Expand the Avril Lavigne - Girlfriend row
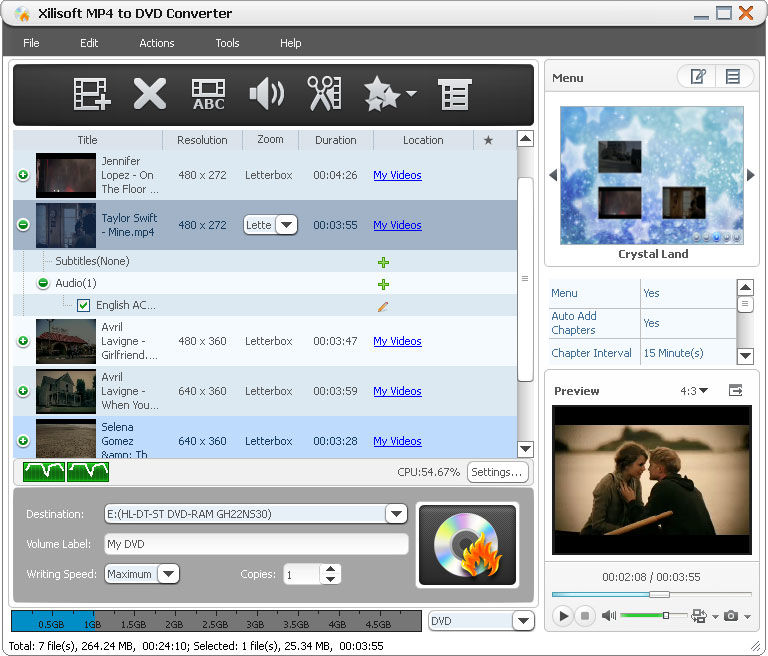The image size is (768, 656). tap(23, 341)
